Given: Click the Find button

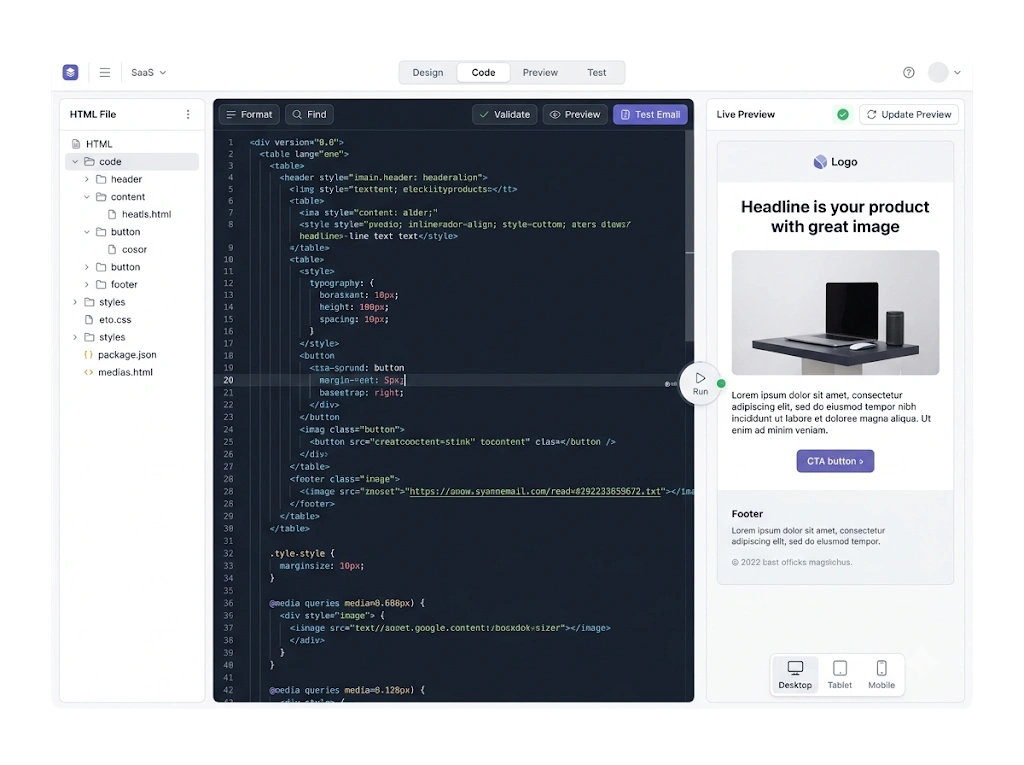Looking at the screenshot, I should point(310,114).
